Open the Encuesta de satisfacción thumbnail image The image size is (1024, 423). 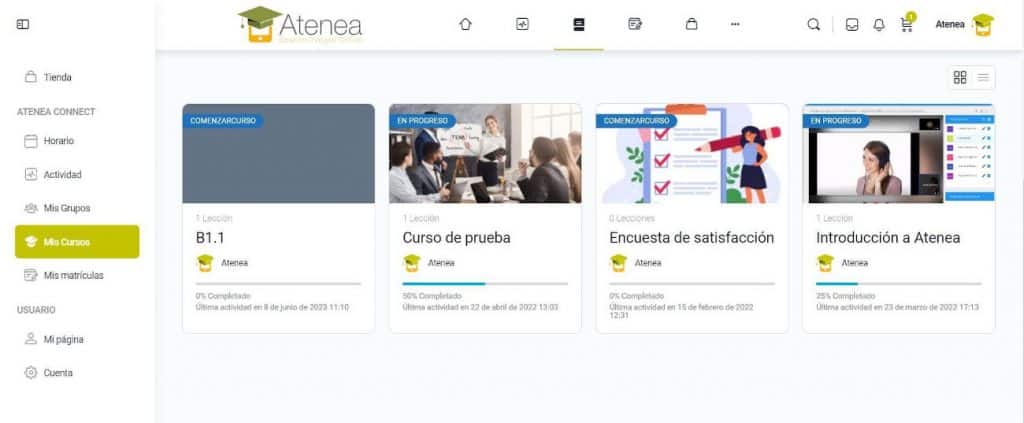click(x=692, y=153)
